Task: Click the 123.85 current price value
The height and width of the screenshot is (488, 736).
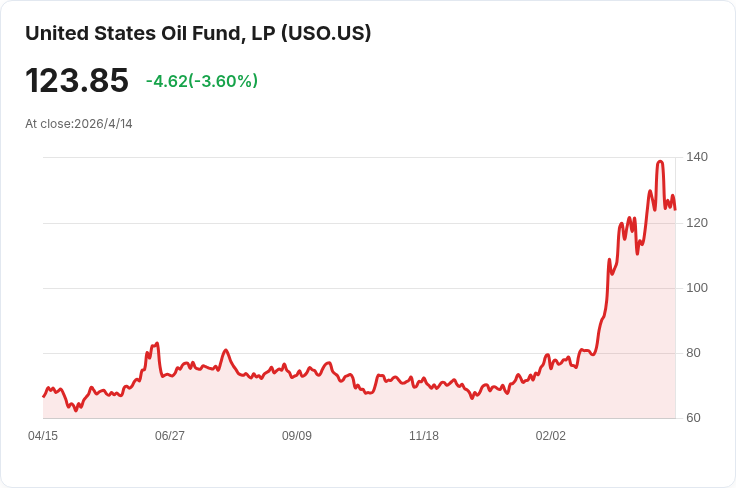Action: [x=77, y=80]
